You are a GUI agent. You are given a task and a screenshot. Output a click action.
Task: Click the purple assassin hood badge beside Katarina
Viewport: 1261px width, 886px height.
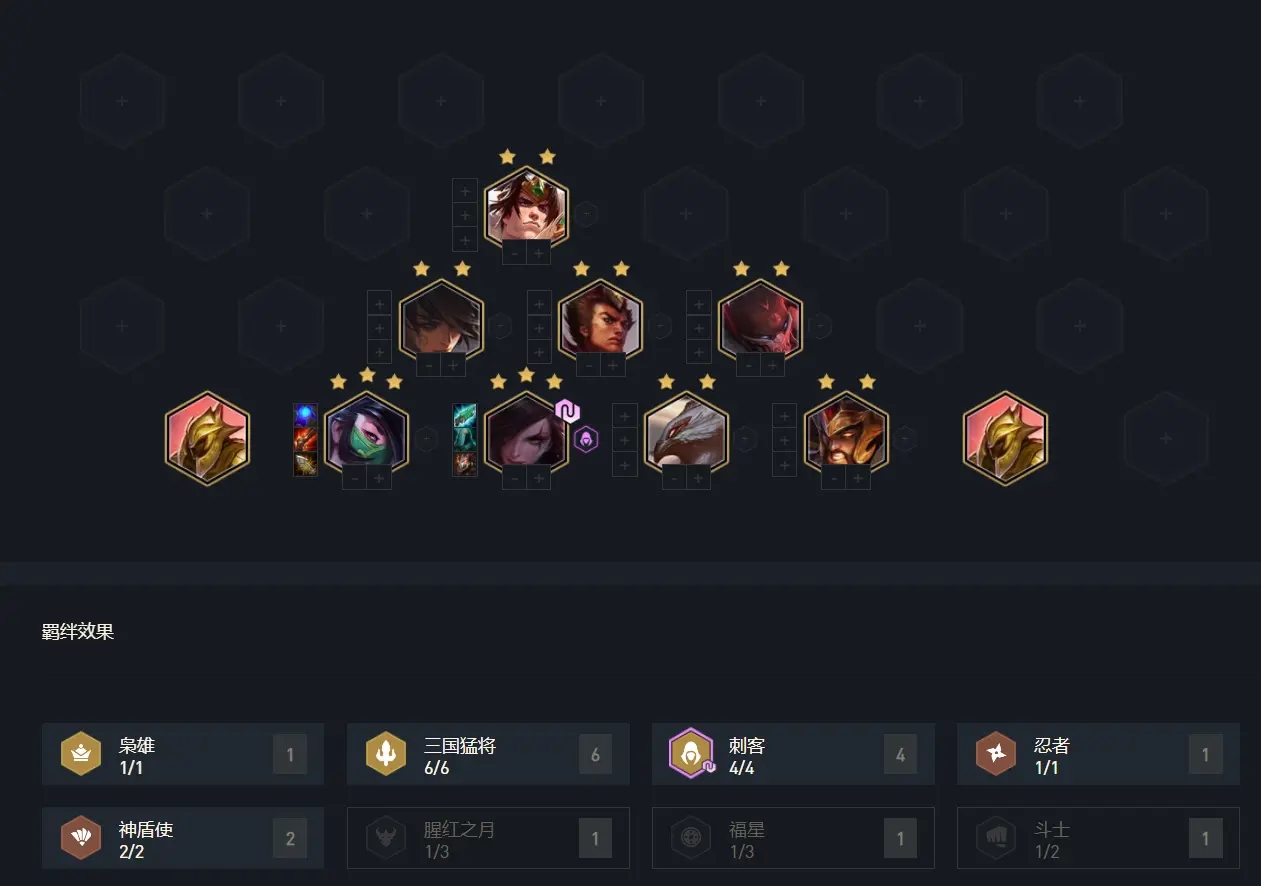pos(586,438)
